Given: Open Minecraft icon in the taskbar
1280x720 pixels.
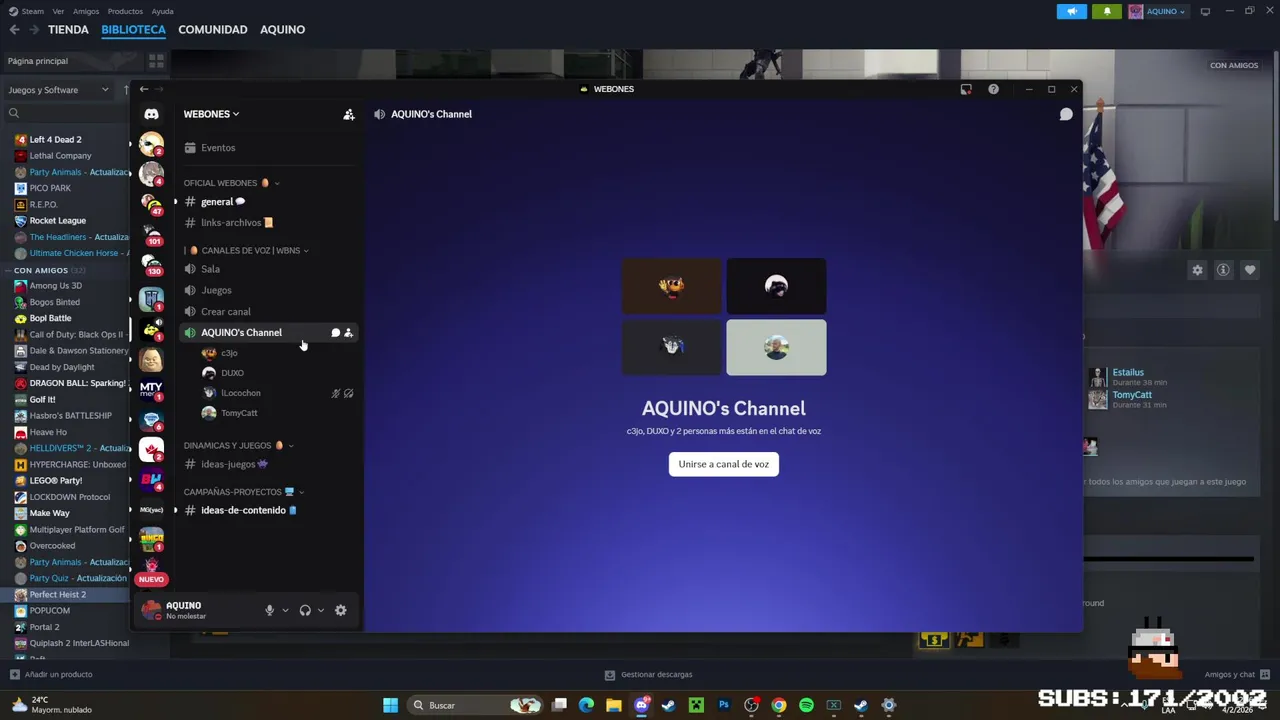Looking at the screenshot, I should point(696,705).
